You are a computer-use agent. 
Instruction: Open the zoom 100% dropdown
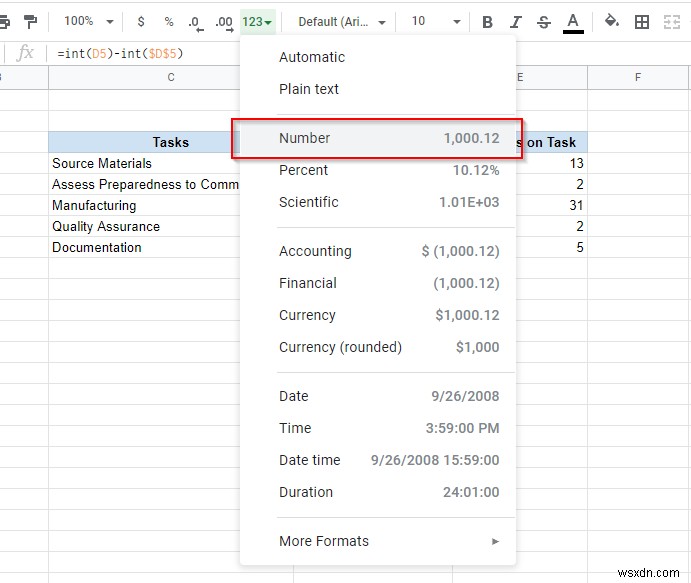(89, 21)
